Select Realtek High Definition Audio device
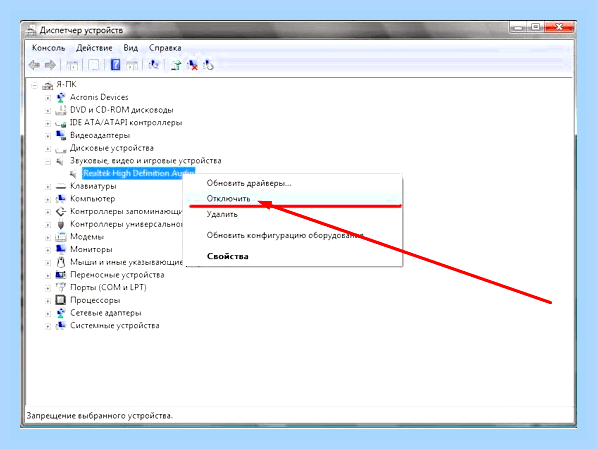The image size is (597, 449). click(138, 173)
